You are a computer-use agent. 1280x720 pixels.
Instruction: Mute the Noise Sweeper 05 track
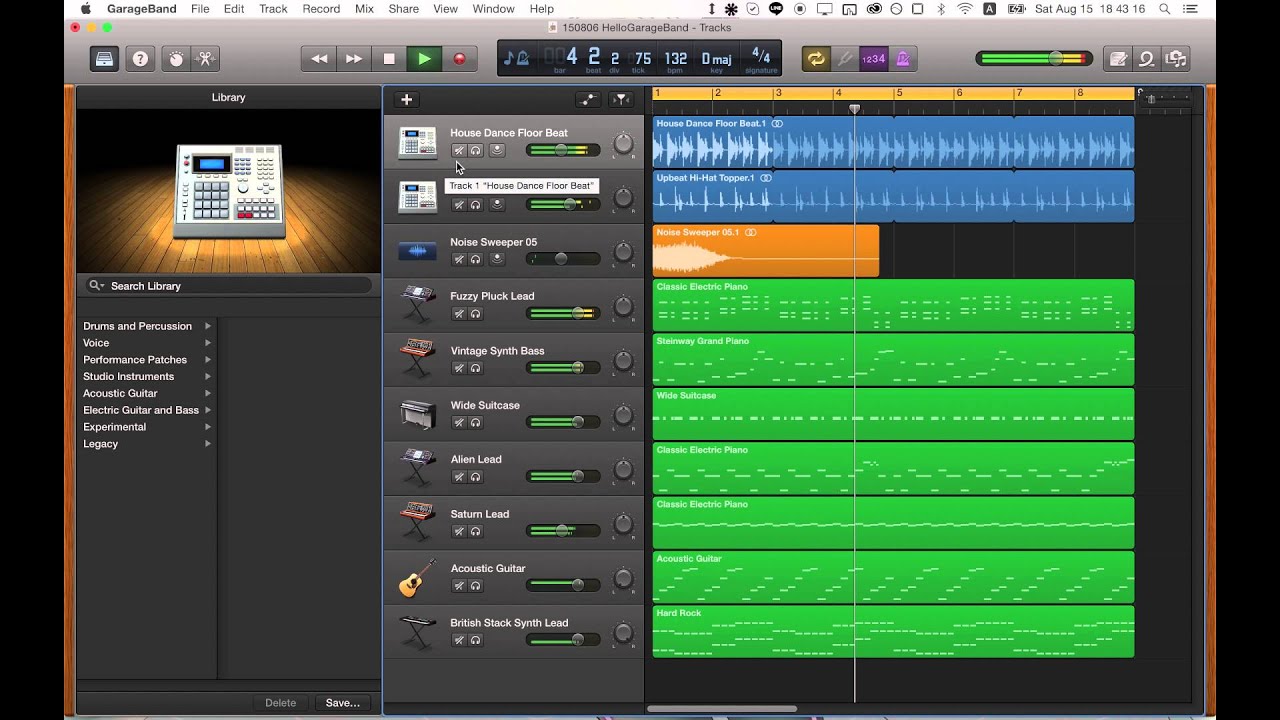point(459,259)
